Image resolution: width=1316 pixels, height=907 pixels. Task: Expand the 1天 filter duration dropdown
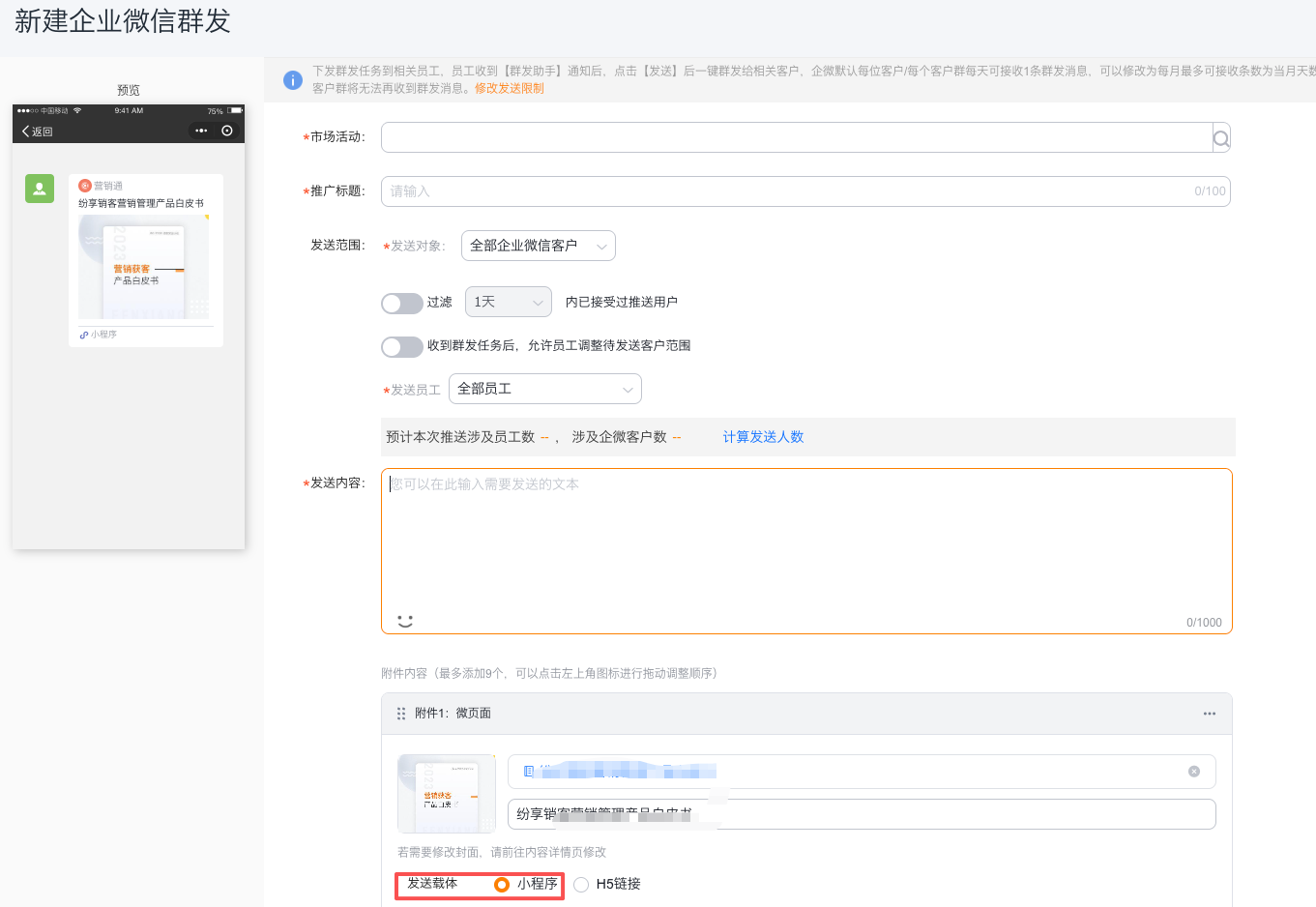tap(508, 303)
